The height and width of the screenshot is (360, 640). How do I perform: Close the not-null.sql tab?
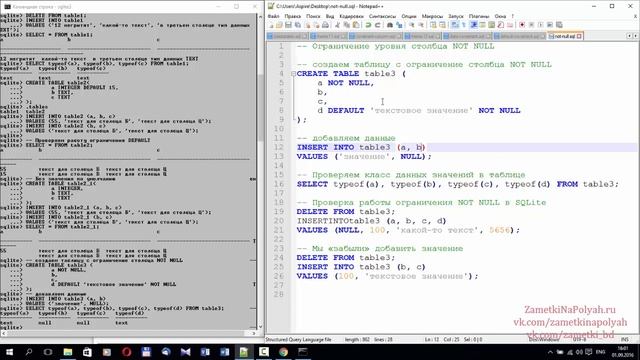point(579,36)
